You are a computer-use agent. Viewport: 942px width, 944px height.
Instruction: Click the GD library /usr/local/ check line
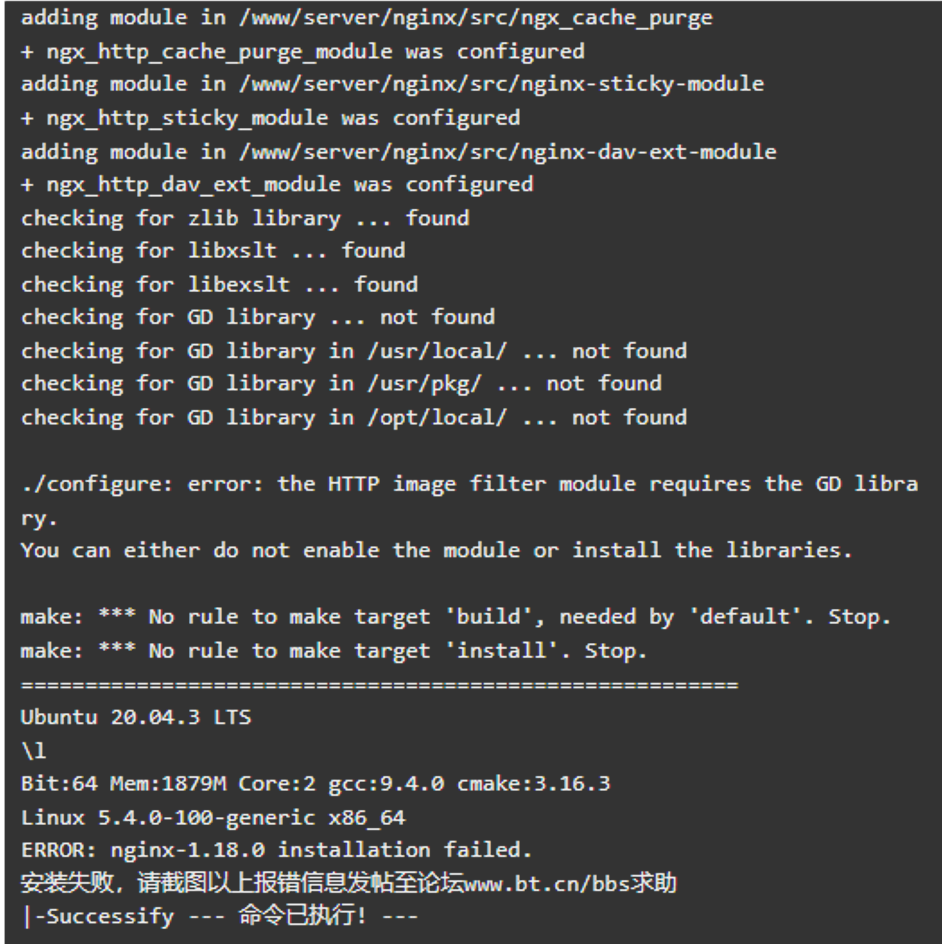click(354, 351)
